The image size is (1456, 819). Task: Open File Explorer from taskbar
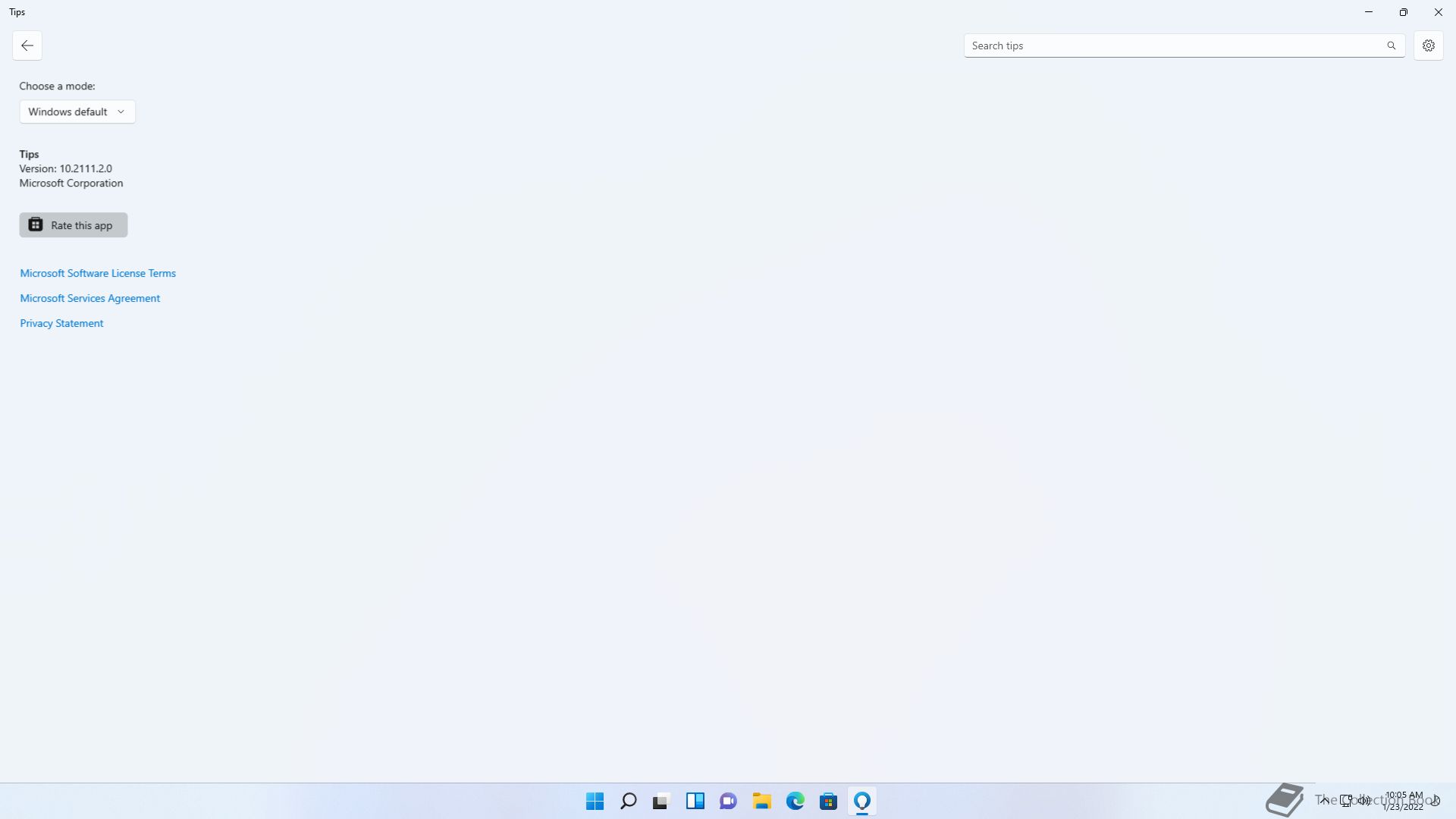click(x=762, y=801)
